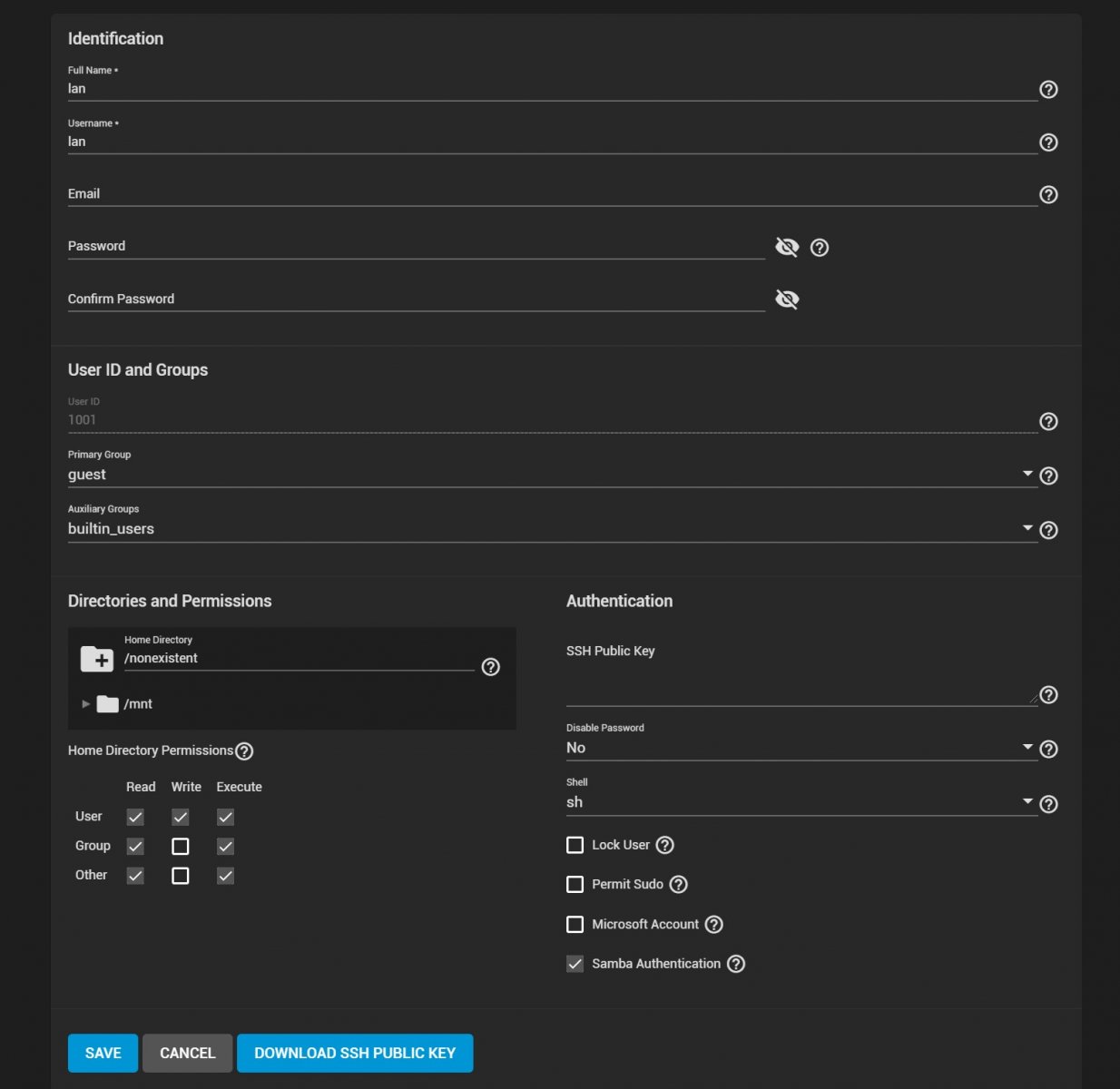Click the SAVE button

(x=103, y=1053)
